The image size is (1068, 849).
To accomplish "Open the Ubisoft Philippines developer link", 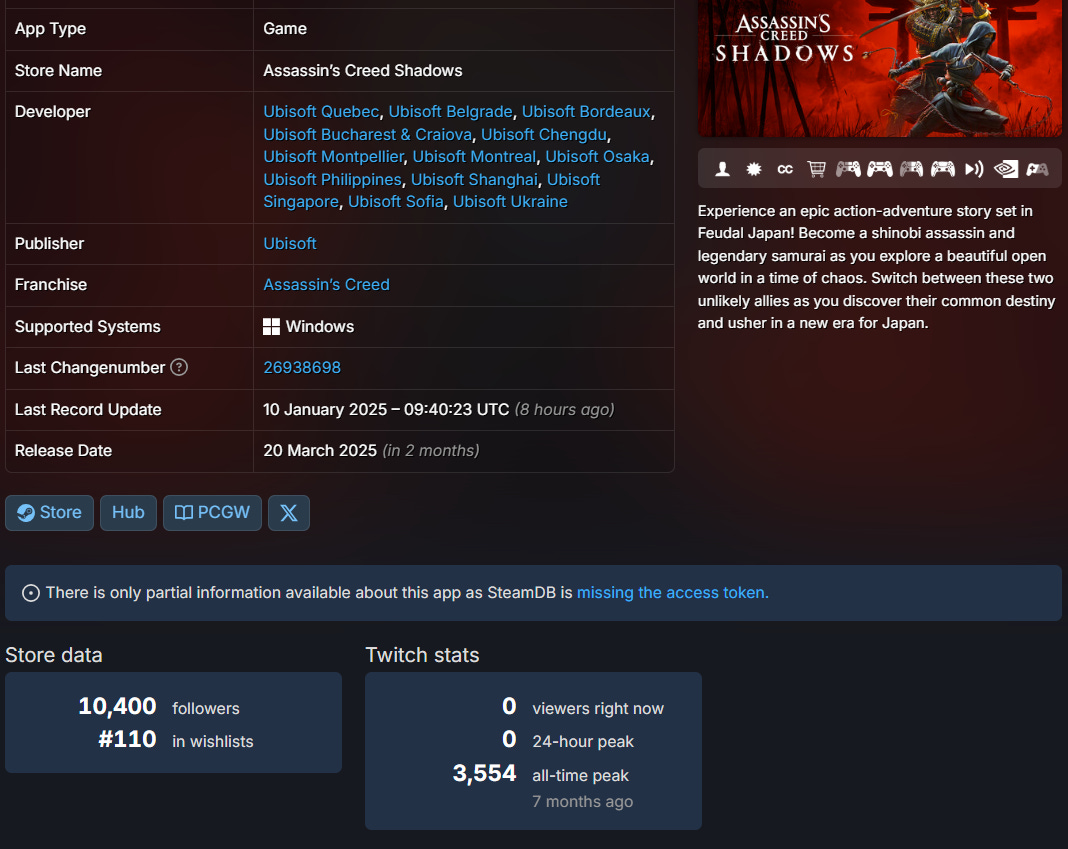I will pos(332,179).
